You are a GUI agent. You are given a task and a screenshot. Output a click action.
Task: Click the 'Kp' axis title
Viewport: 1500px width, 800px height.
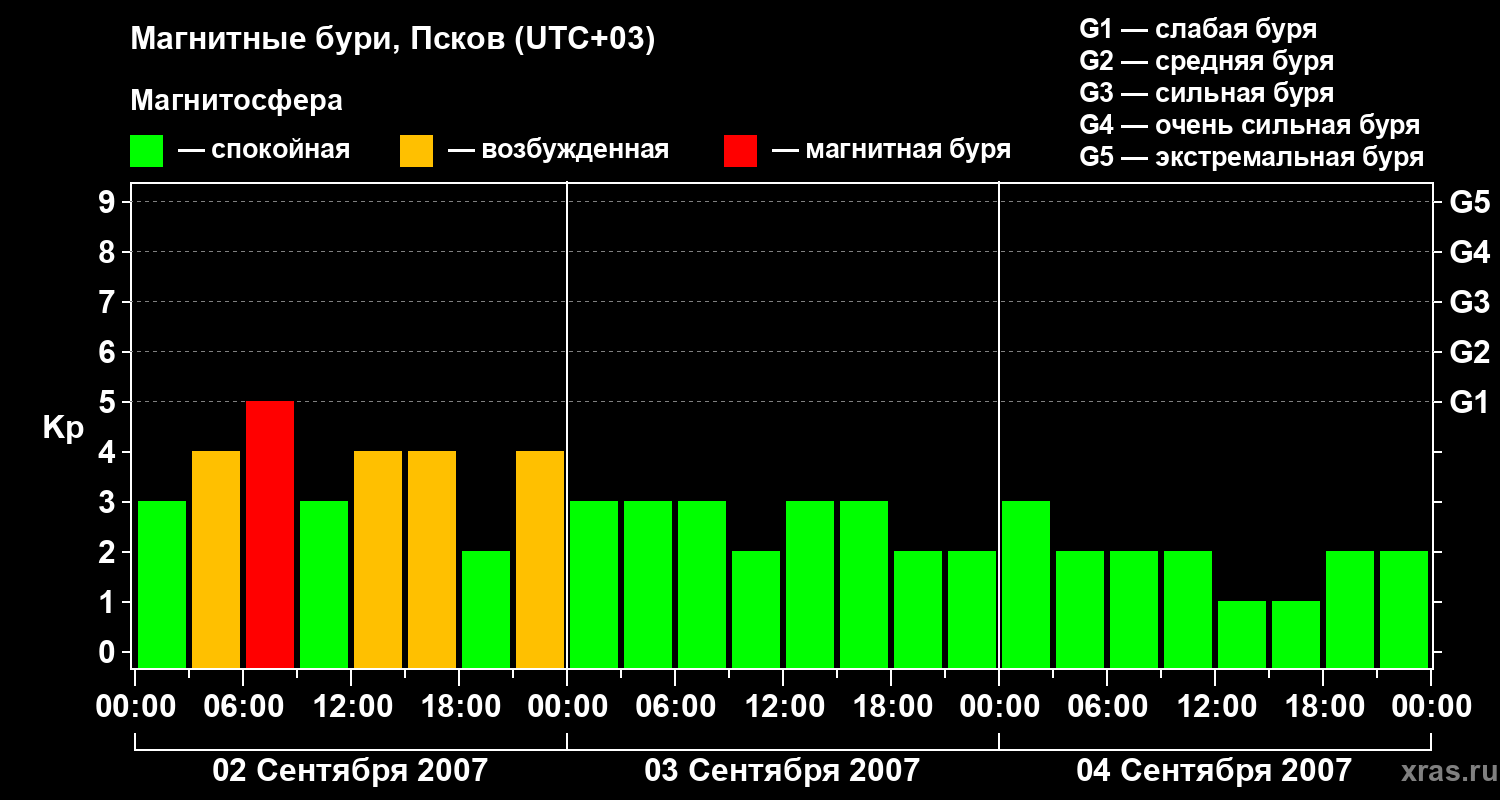[x=63, y=429]
